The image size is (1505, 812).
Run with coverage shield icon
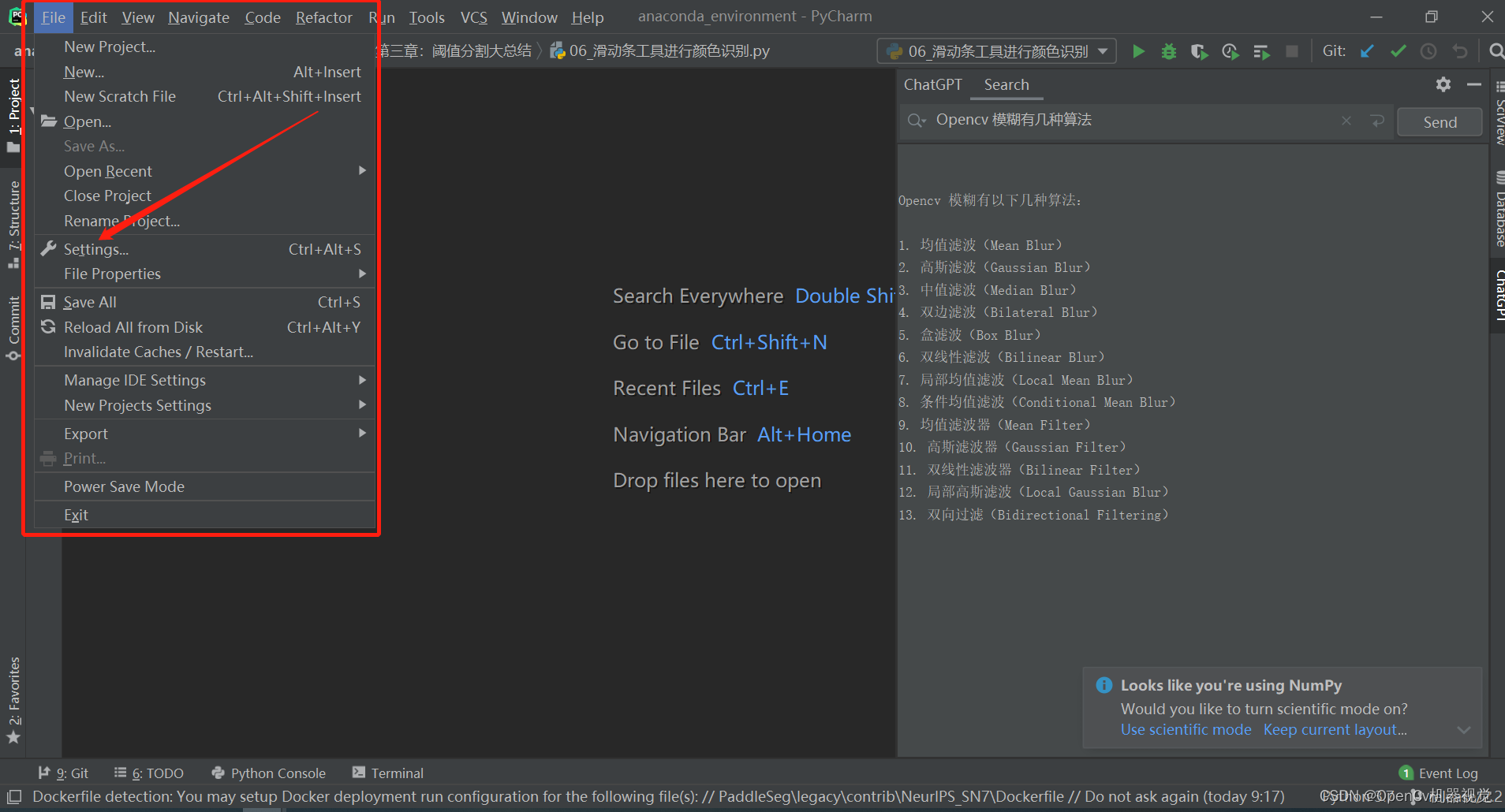pyautogui.click(x=1199, y=51)
